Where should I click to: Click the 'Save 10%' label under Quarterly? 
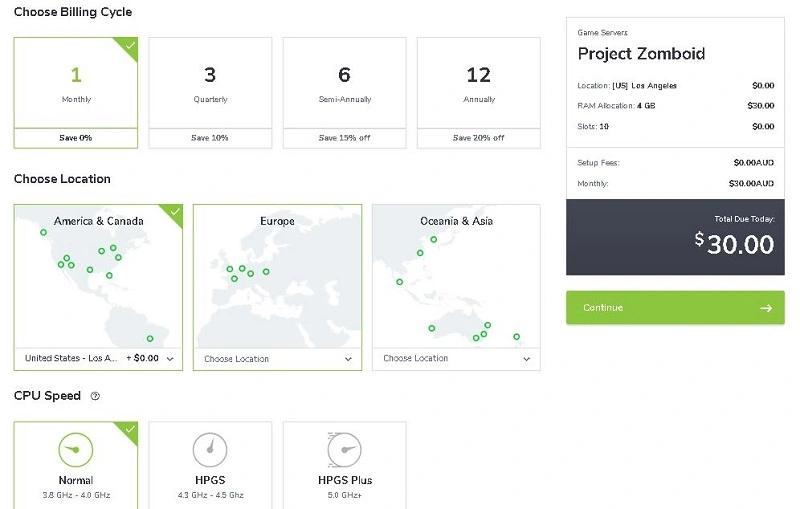pyautogui.click(x=210, y=138)
